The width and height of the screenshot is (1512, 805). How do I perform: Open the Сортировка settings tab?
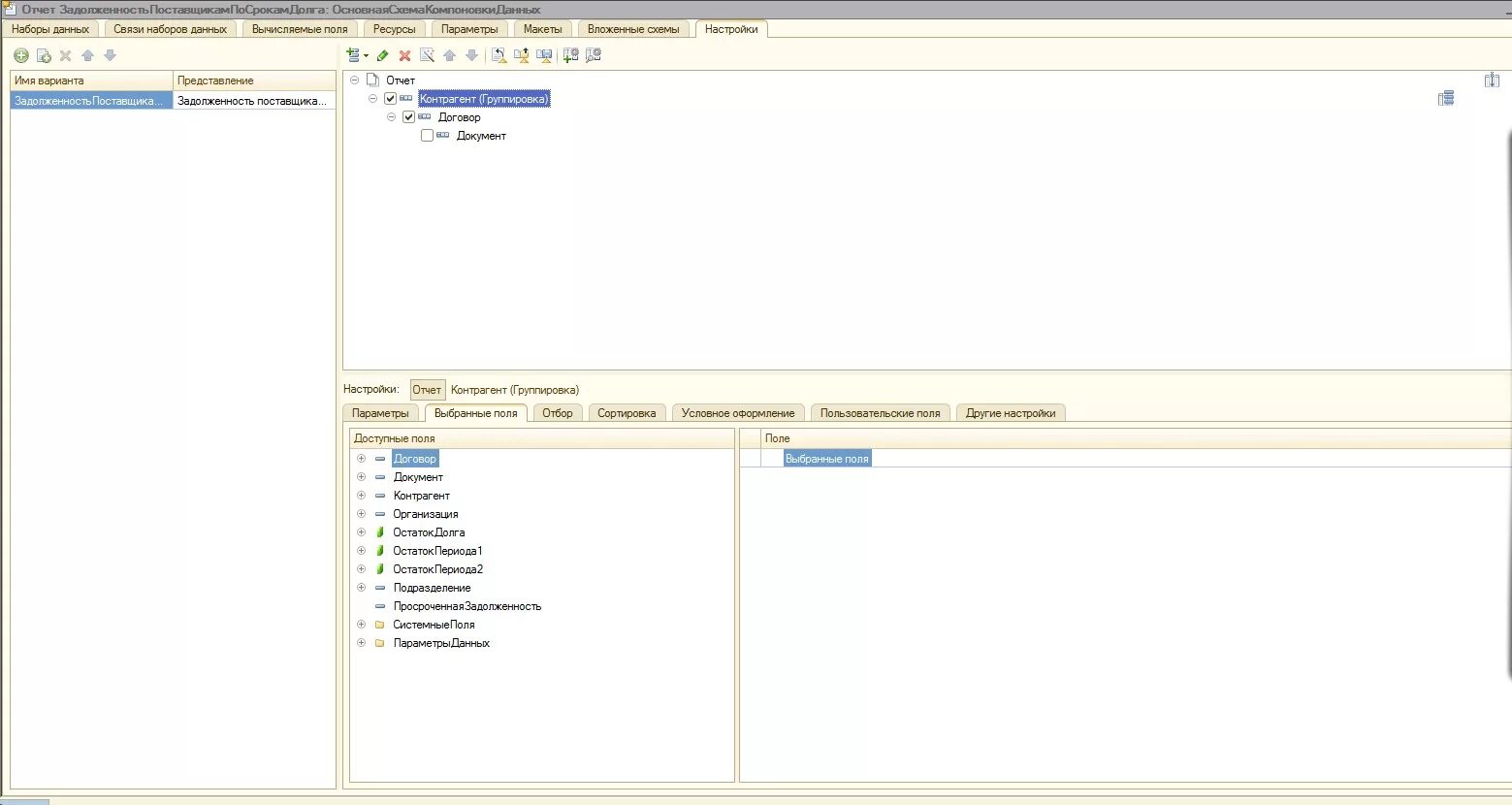(627, 413)
